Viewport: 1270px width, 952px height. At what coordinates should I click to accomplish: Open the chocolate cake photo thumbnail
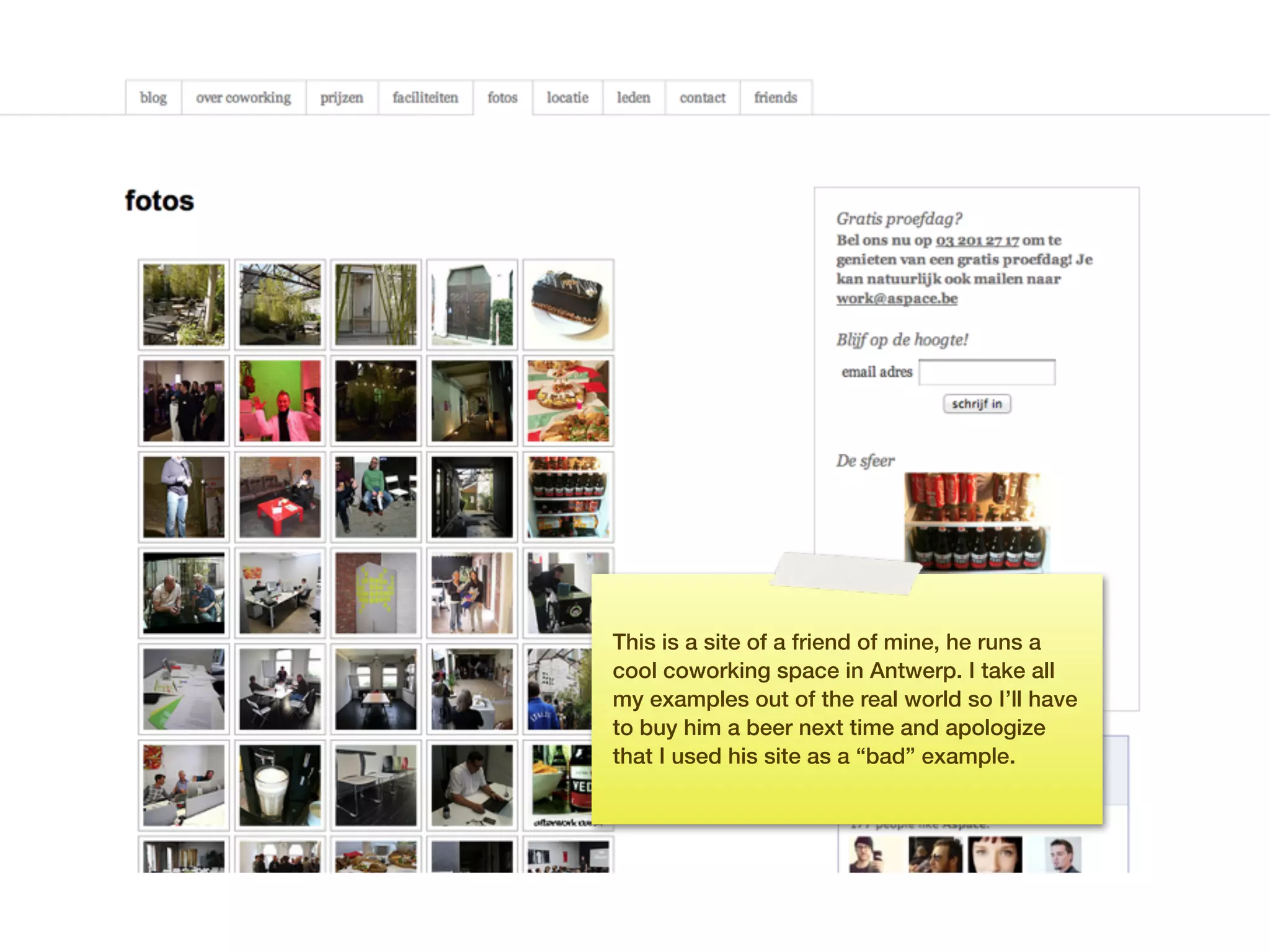(x=568, y=304)
